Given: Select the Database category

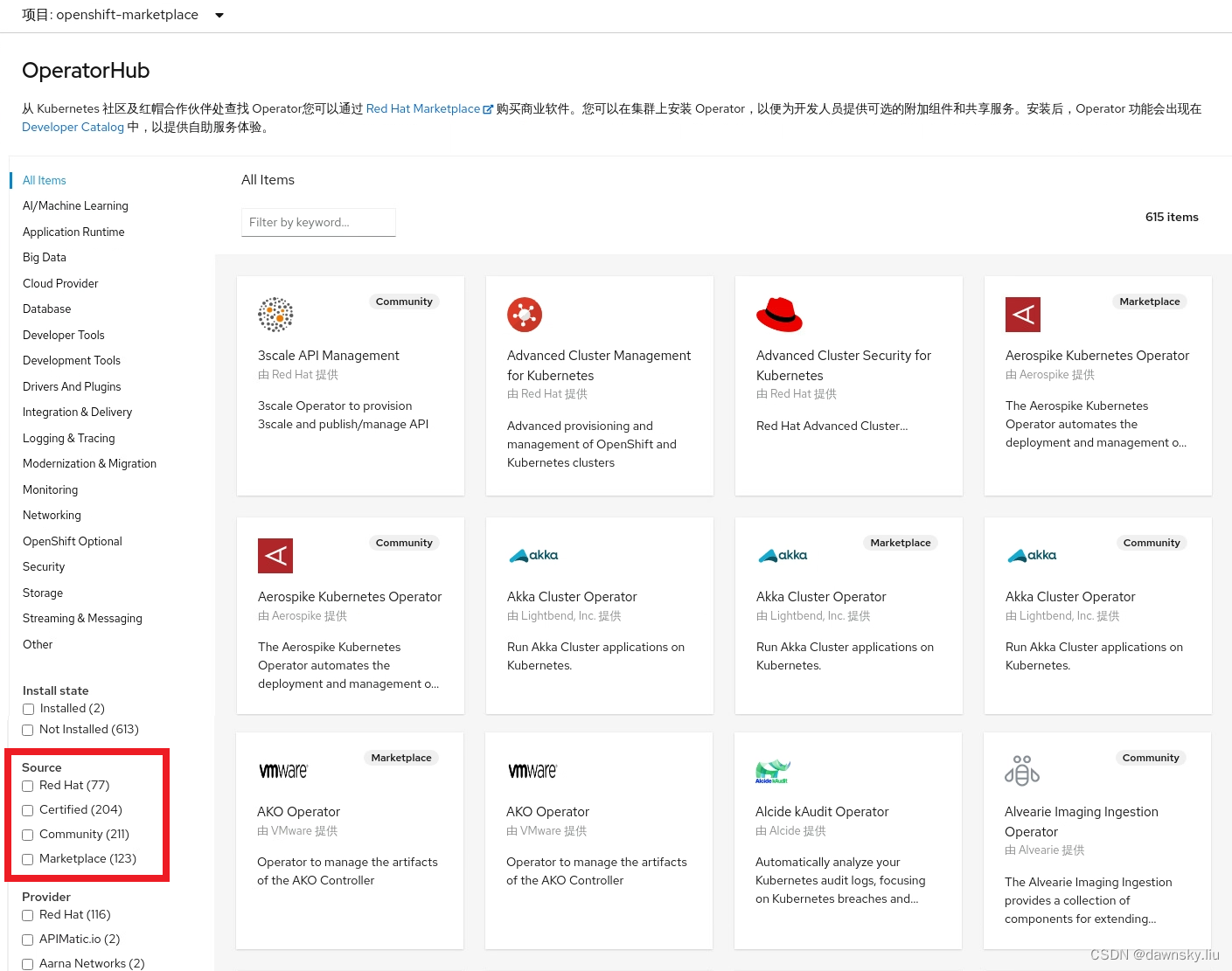Looking at the screenshot, I should click(x=47, y=309).
